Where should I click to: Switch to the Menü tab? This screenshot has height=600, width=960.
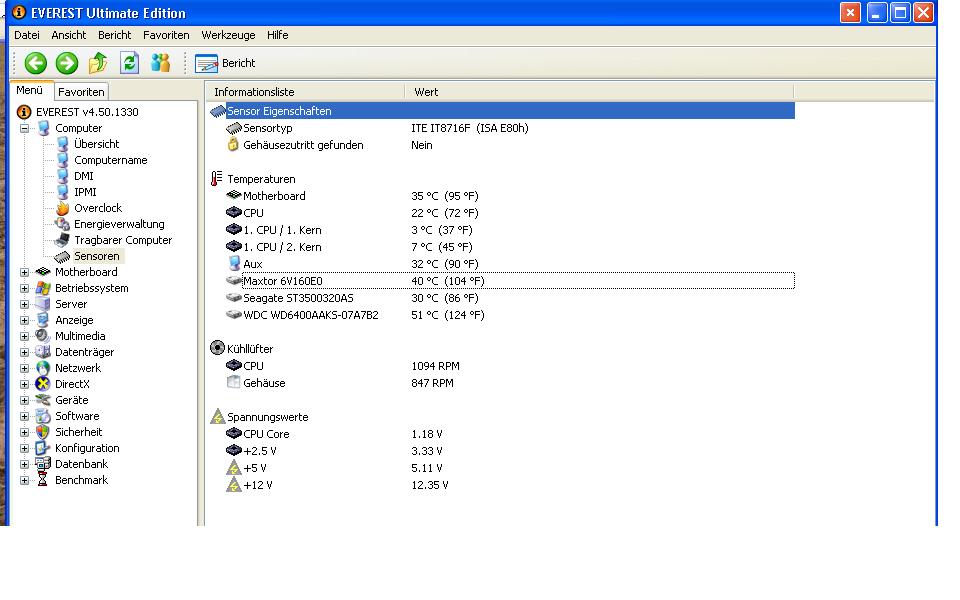(29, 91)
